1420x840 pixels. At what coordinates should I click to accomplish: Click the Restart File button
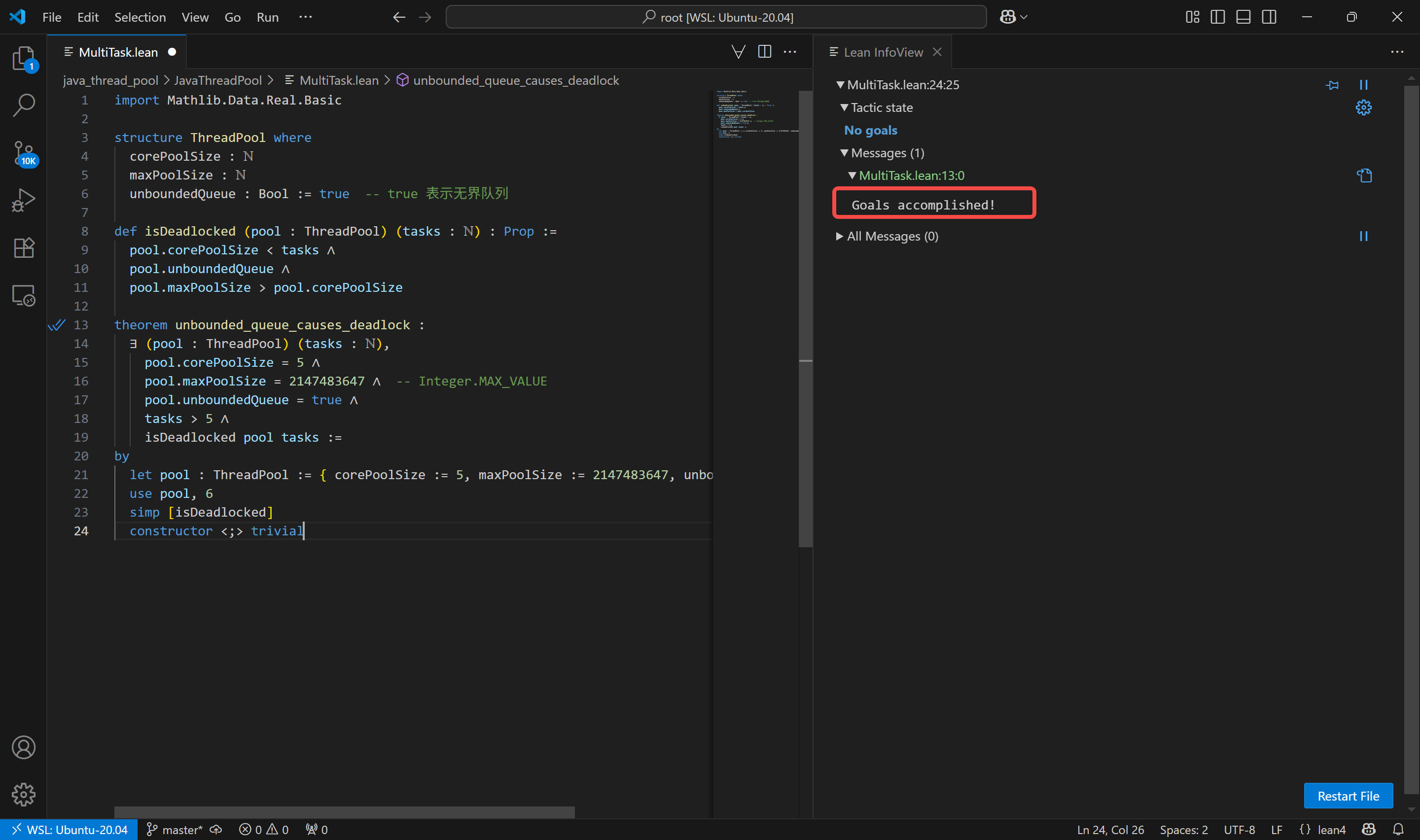tap(1348, 796)
